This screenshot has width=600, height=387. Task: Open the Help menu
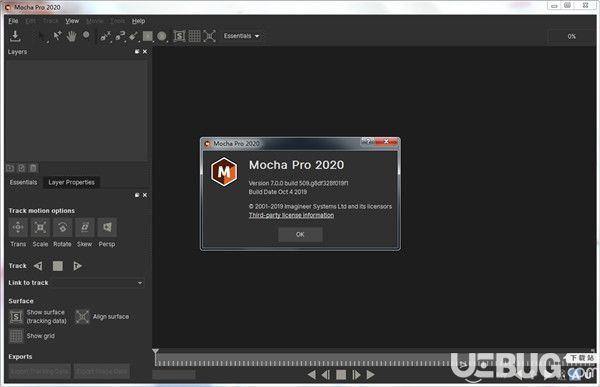(x=139, y=21)
